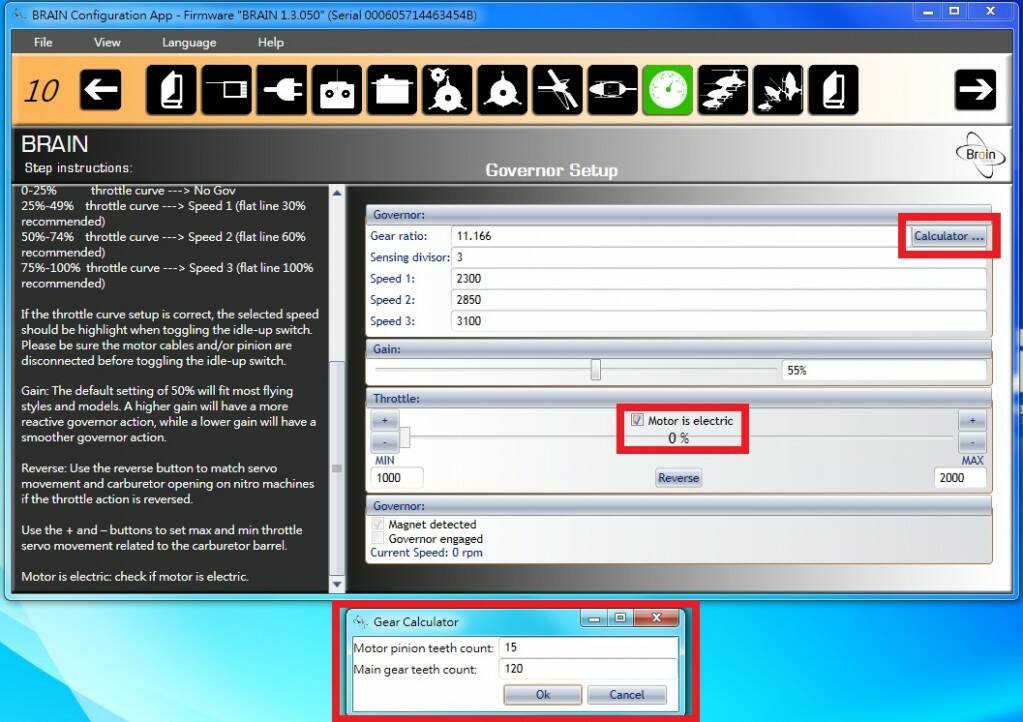
Task: Click the Sensing divisor field
Action: (718, 257)
